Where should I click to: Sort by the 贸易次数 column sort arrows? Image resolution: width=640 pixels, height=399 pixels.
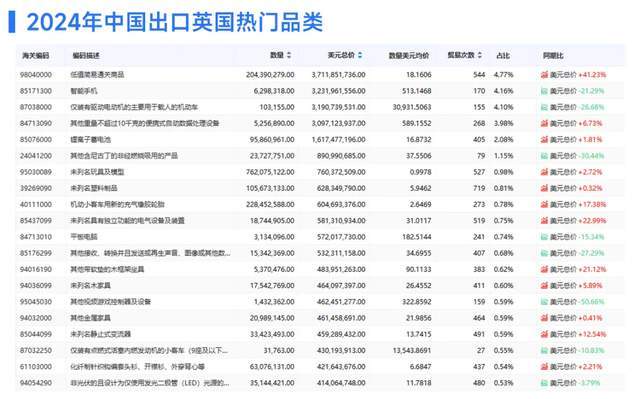pyautogui.click(x=480, y=55)
